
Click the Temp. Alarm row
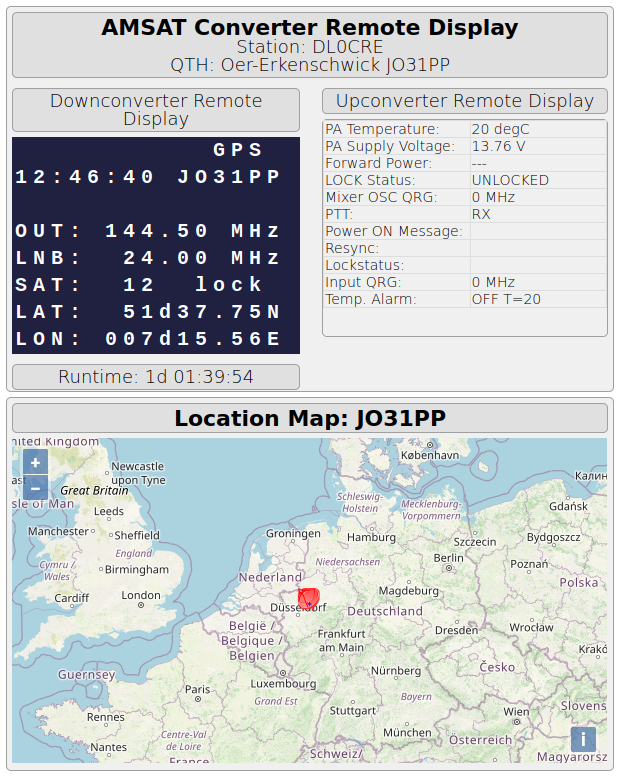(465, 299)
